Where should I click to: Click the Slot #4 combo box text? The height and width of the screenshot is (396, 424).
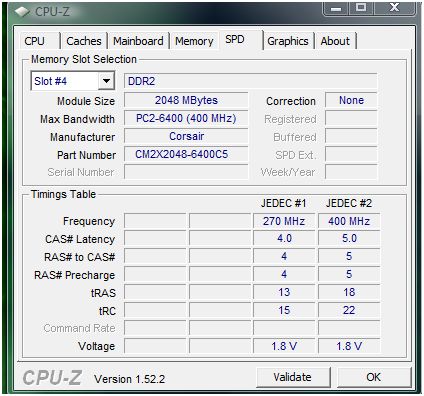pos(50,81)
